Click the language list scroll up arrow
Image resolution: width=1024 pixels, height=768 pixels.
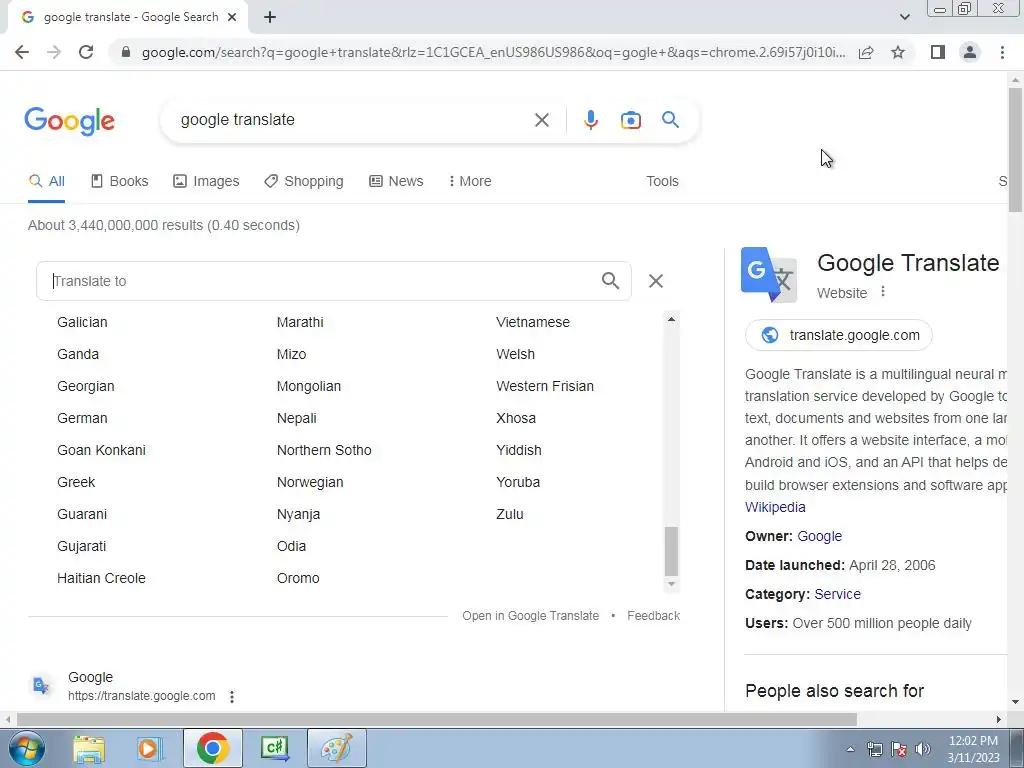click(x=671, y=319)
